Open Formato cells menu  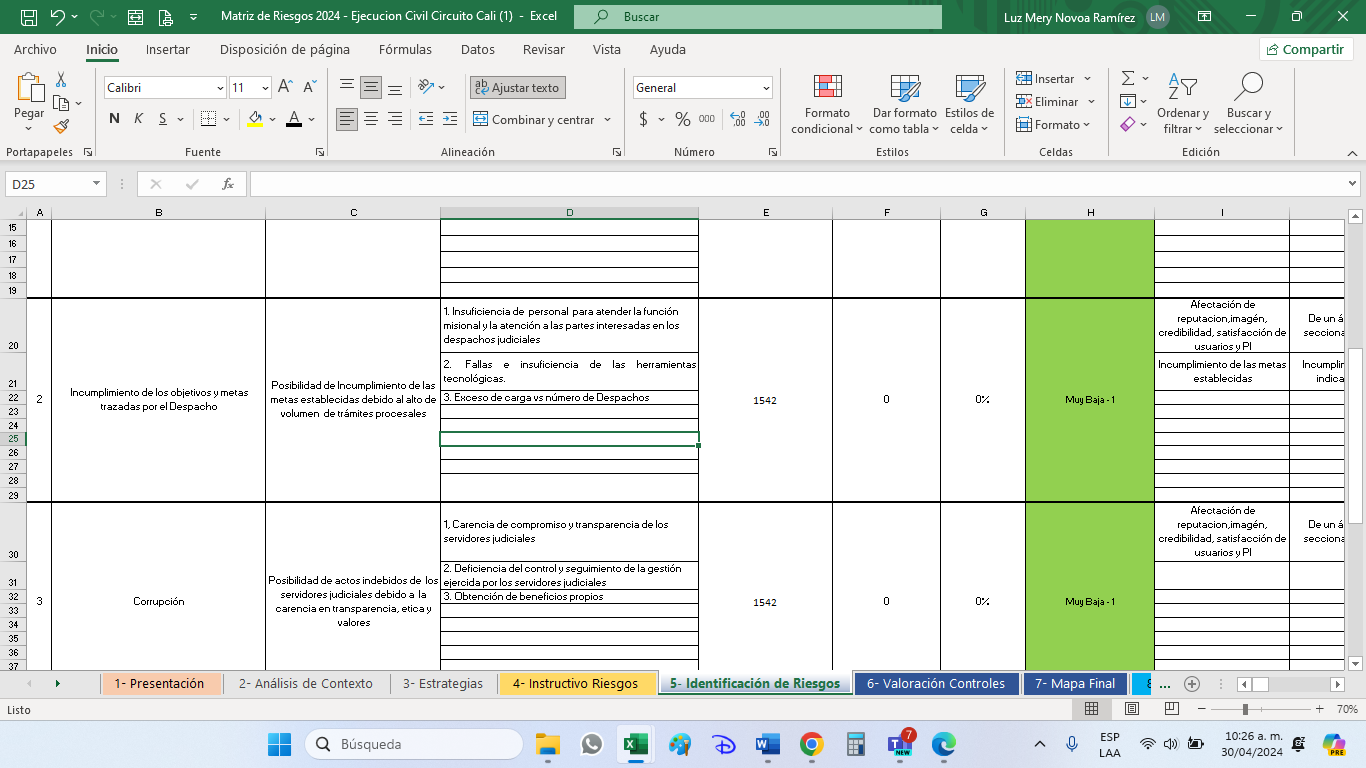[1054, 125]
